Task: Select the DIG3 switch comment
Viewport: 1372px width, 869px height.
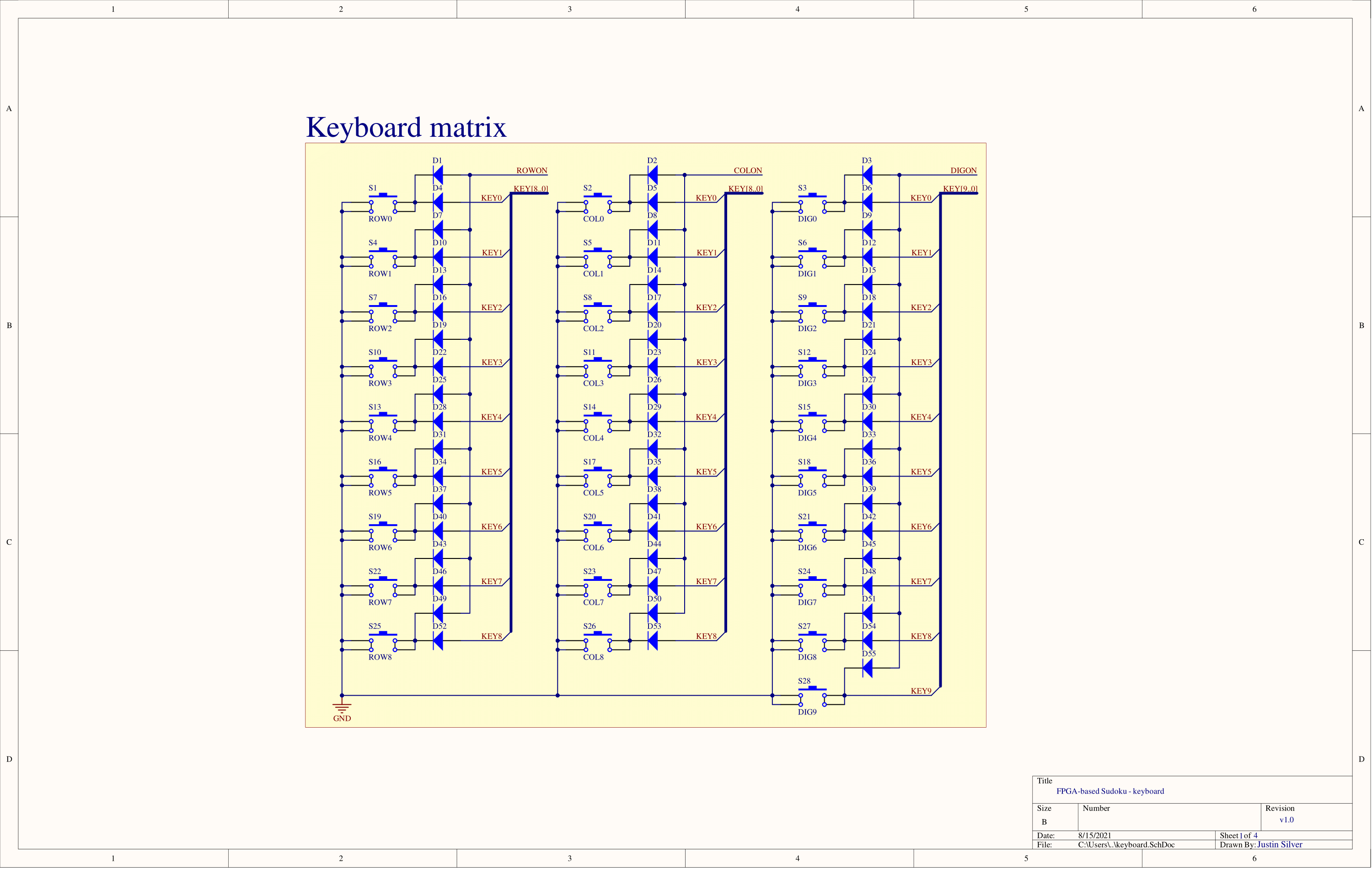Action: click(807, 383)
